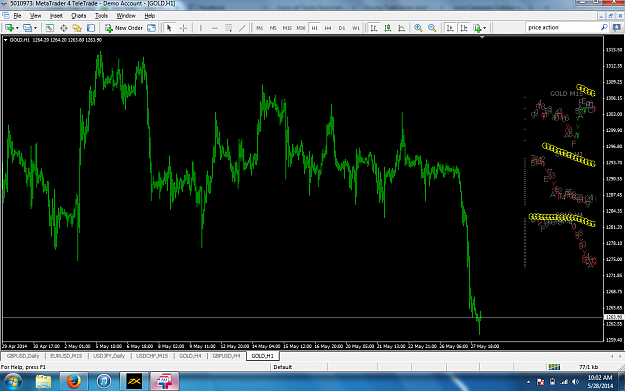This screenshot has width=625, height=391.
Task: Open the Profiles toolbar icon
Action: click(x=27, y=28)
